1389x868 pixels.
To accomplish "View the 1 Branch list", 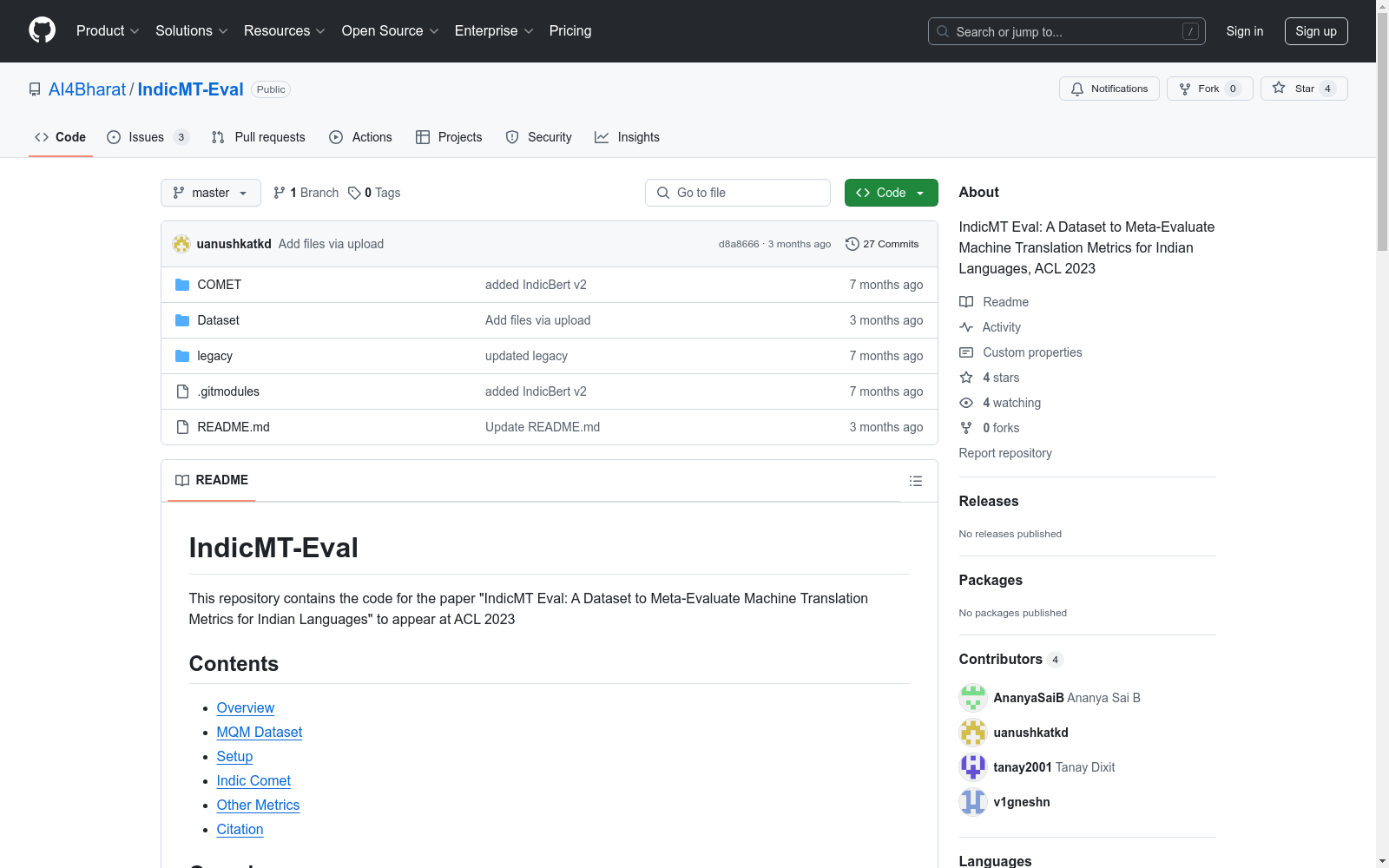I will point(306,193).
